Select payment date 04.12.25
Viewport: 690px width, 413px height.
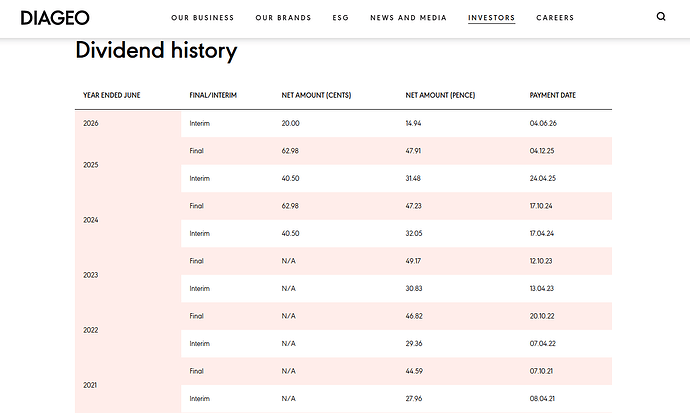(x=542, y=151)
